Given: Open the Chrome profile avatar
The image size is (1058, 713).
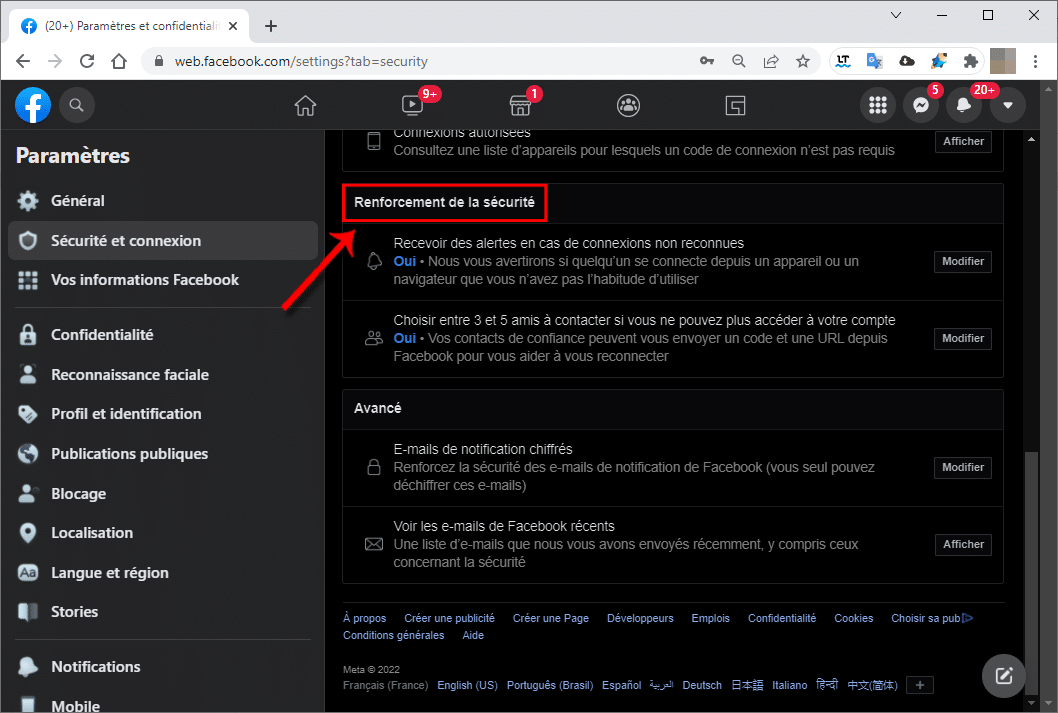Looking at the screenshot, I should (x=1003, y=61).
